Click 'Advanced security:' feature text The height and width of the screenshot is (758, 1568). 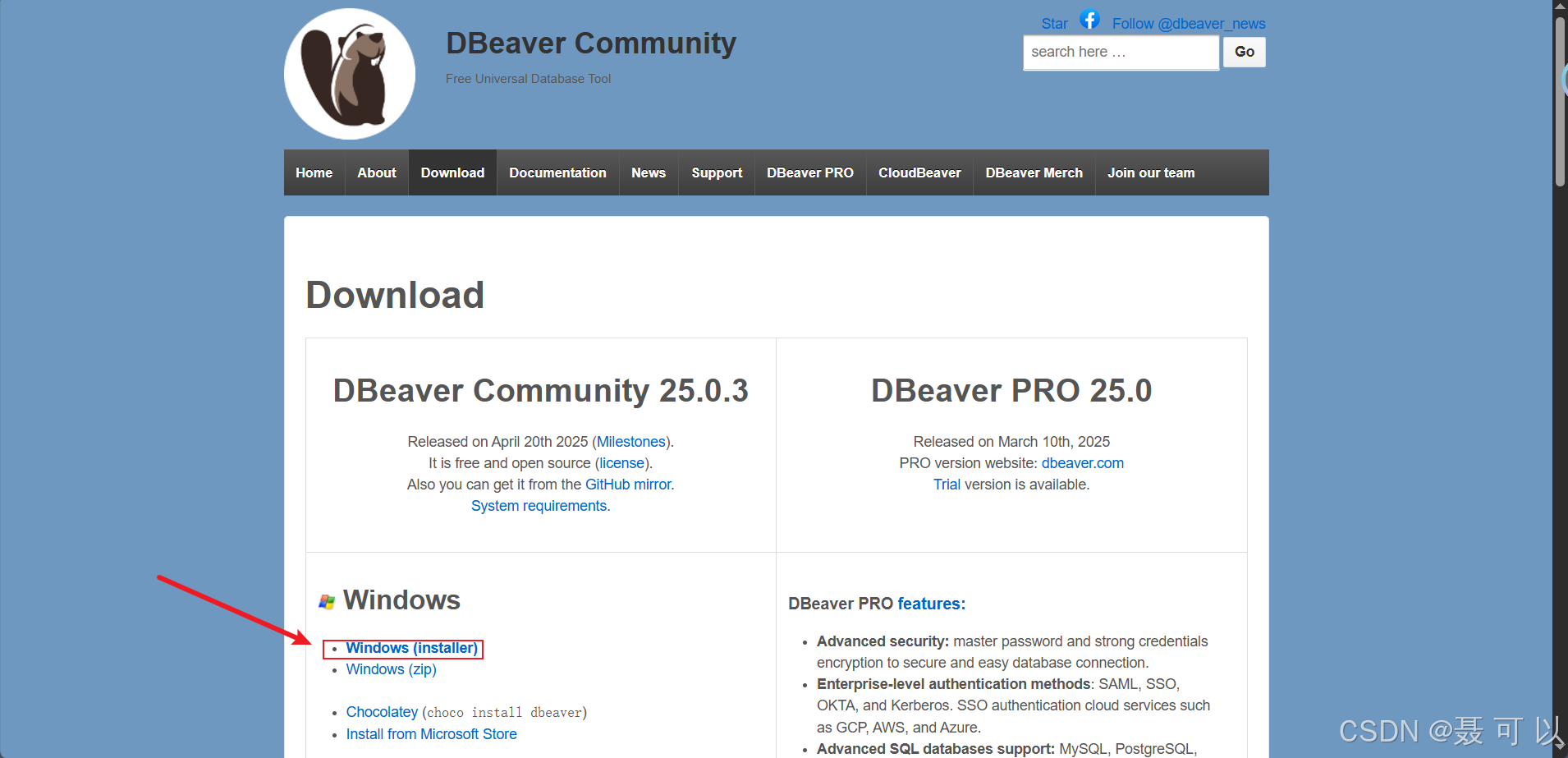click(883, 641)
